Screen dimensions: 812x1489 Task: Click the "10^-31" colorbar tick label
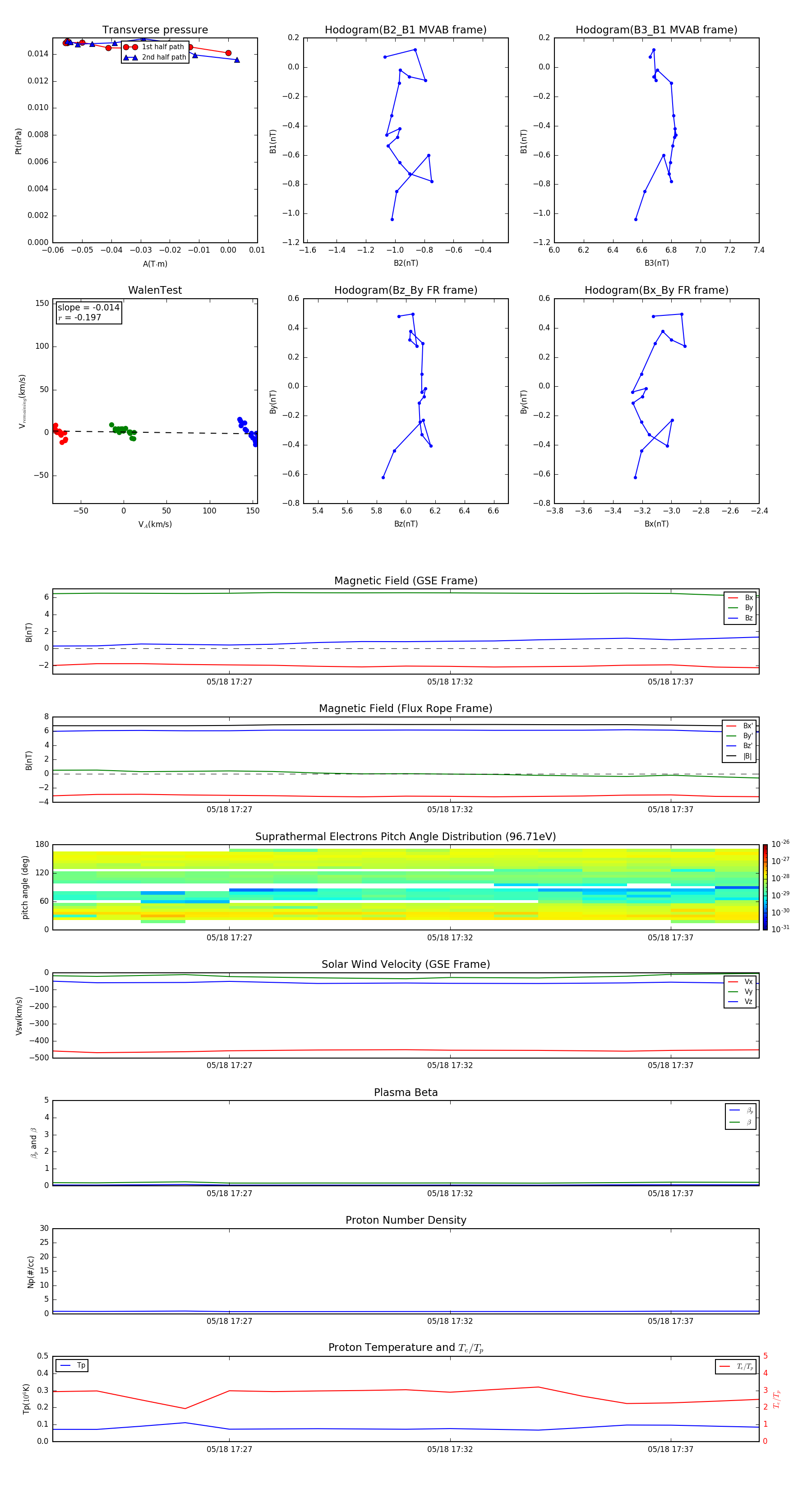(x=780, y=929)
